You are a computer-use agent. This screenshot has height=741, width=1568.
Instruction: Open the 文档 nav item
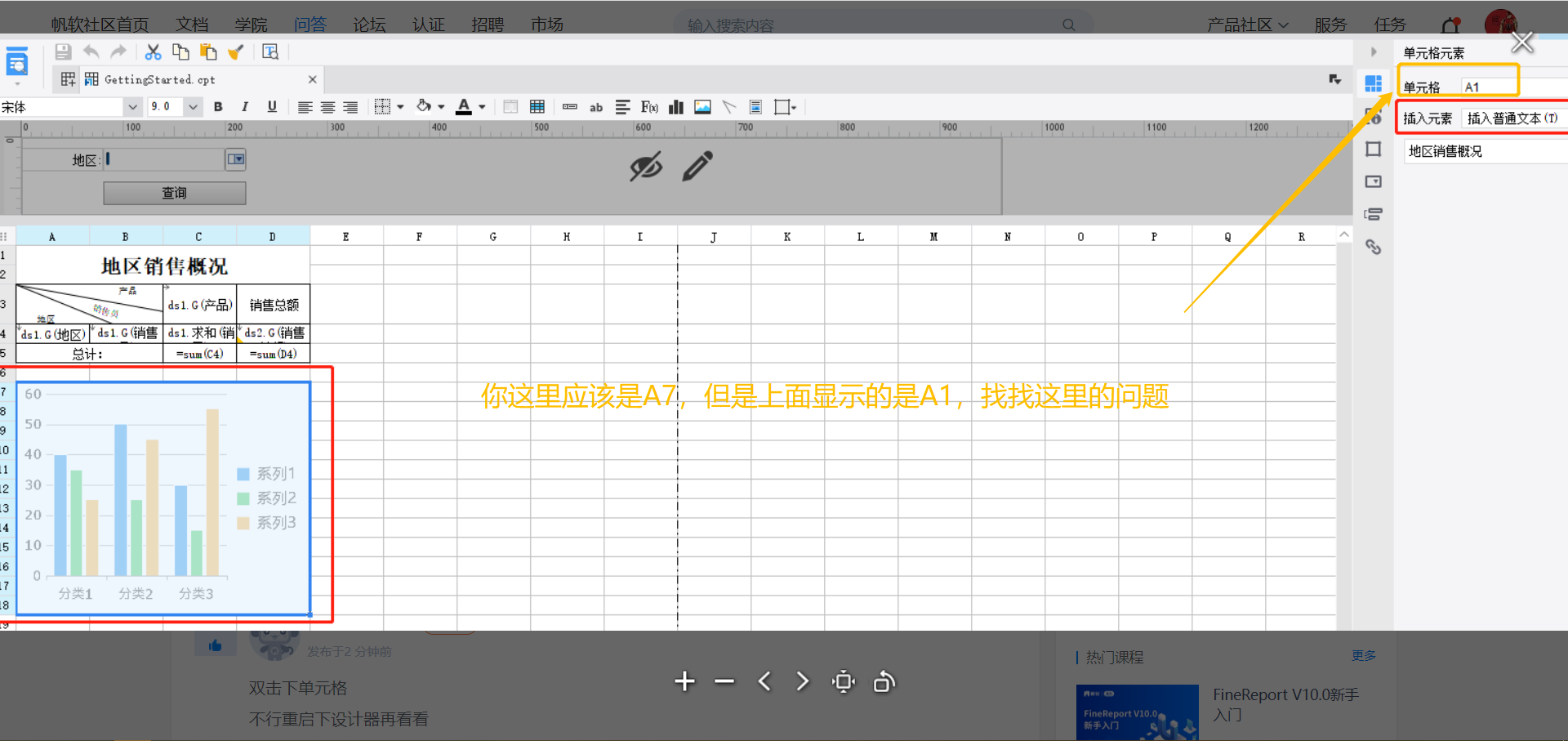[192, 25]
